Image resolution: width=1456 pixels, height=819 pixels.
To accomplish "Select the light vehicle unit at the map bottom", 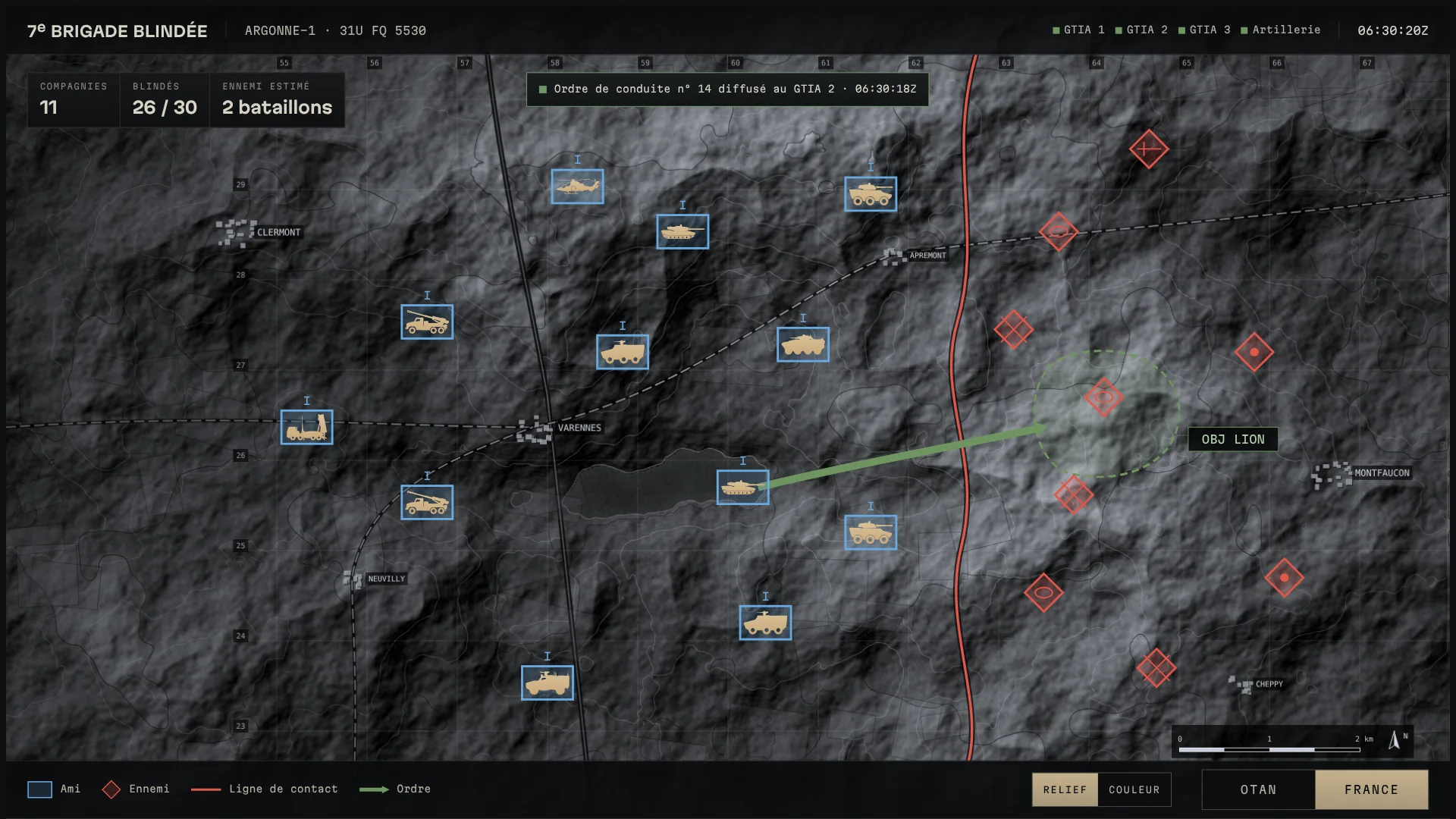I will (x=547, y=683).
